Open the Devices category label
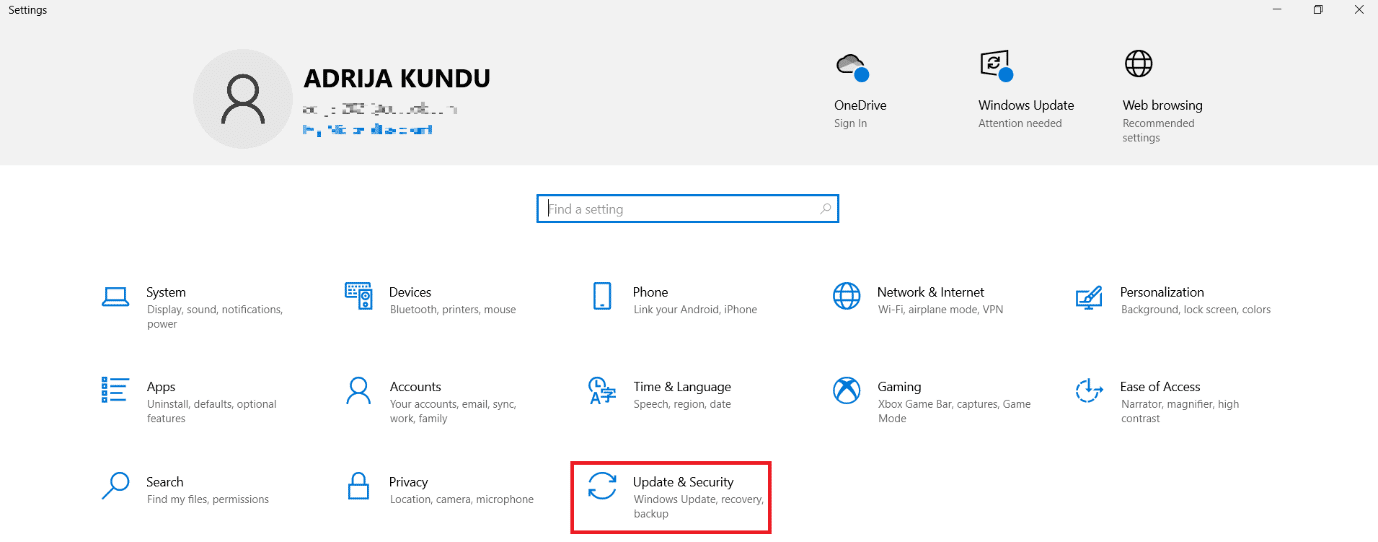This screenshot has height=542, width=1378. pyautogui.click(x=410, y=293)
